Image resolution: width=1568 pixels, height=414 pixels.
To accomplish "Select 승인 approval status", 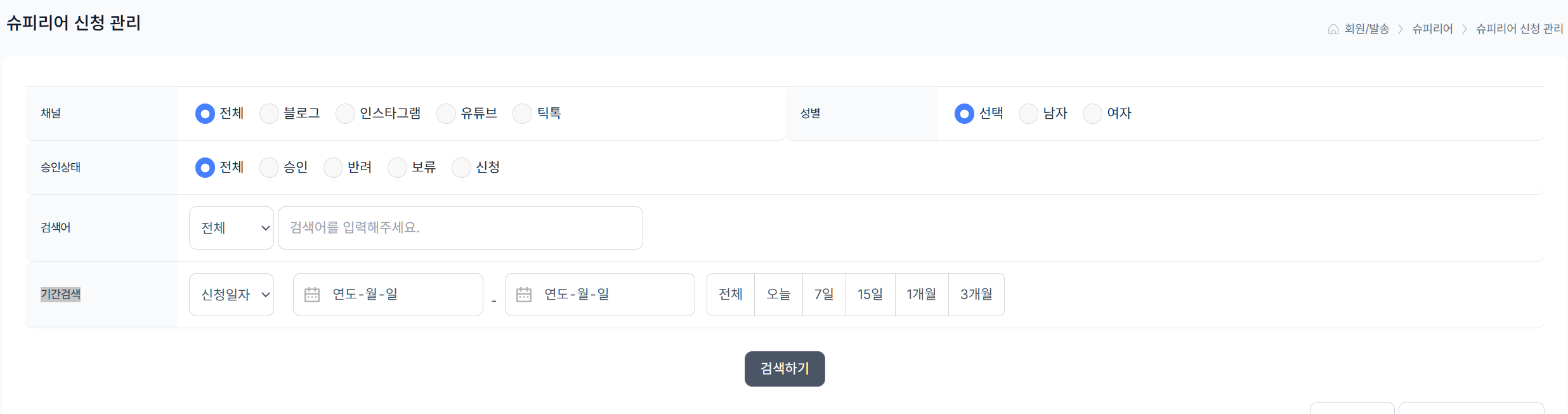I will tap(269, 167).
